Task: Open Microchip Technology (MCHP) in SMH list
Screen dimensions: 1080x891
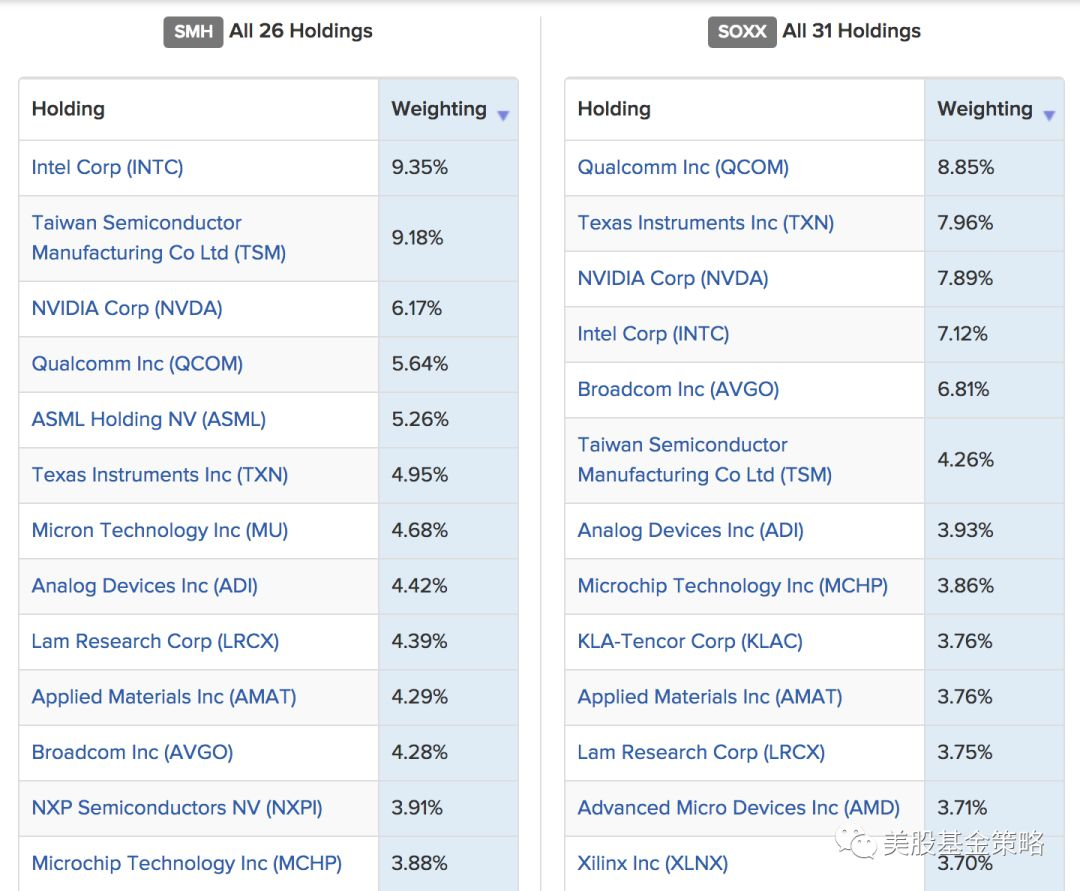Action: pyautogui.click(x=187, y=863)
